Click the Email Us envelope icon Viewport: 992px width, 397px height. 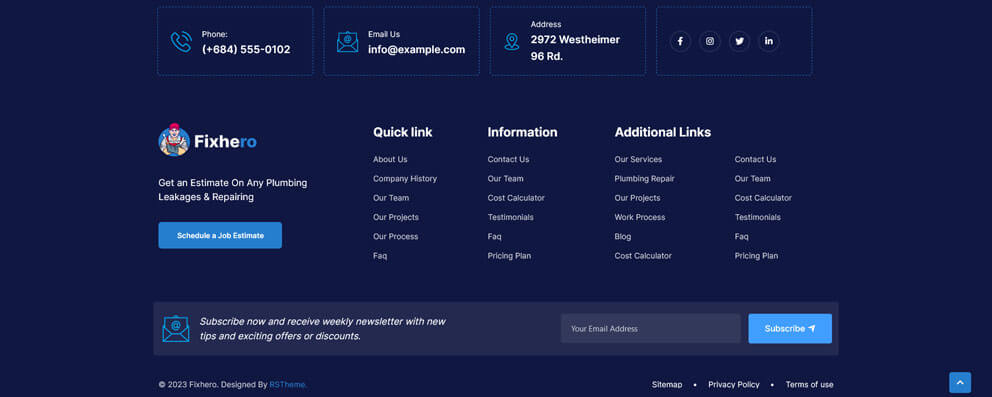click(347, 42)
